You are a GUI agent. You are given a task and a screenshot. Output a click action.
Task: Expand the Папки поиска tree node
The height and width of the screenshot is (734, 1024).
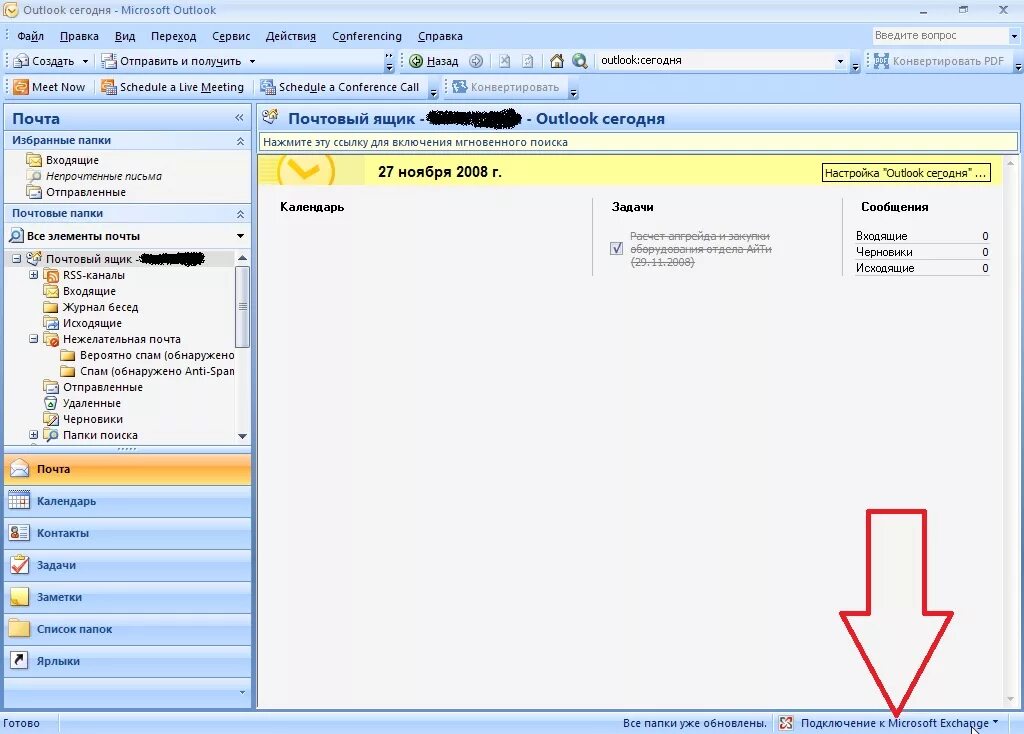pyautogui.click(x=33, y=435)
